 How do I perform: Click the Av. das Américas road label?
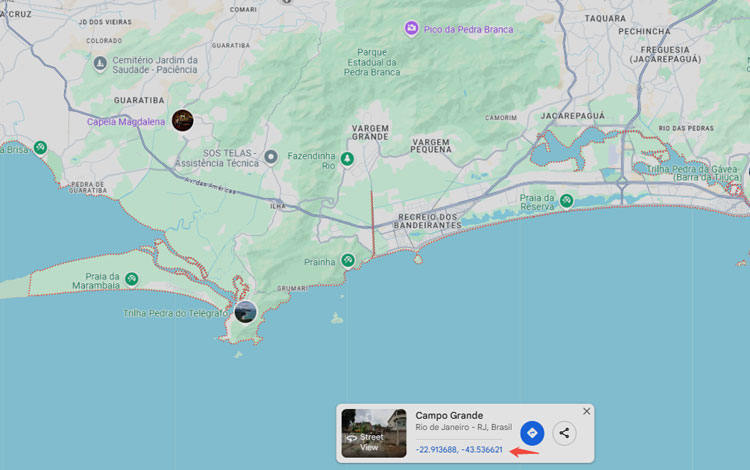pos(210,186)
